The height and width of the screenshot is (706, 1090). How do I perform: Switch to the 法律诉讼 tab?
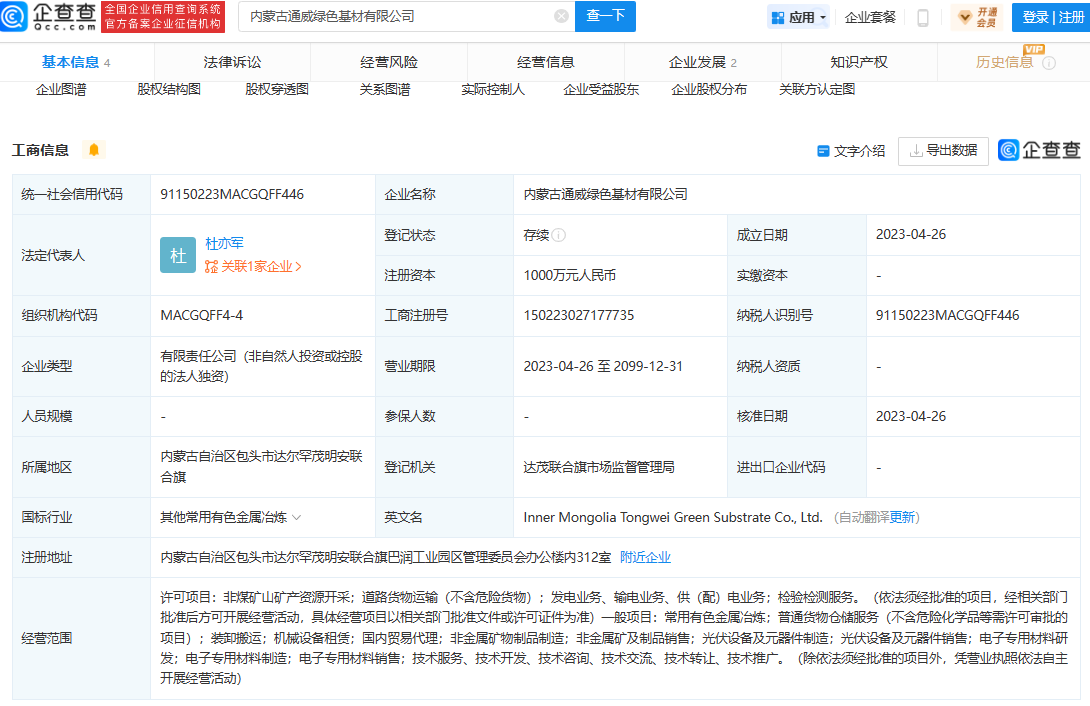coord(232,62)
